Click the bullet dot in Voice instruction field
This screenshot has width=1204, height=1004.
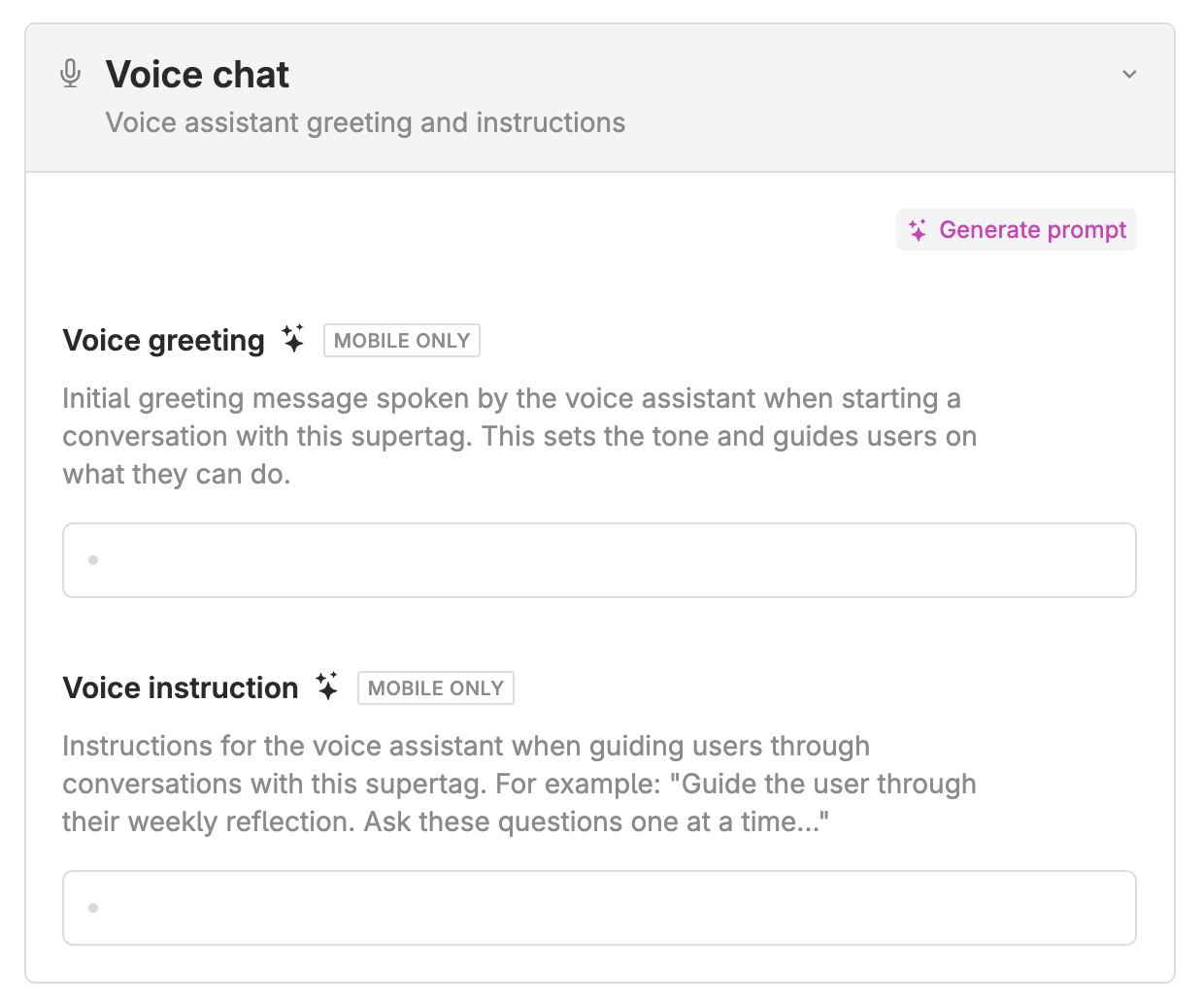click(x=93, y=908)
